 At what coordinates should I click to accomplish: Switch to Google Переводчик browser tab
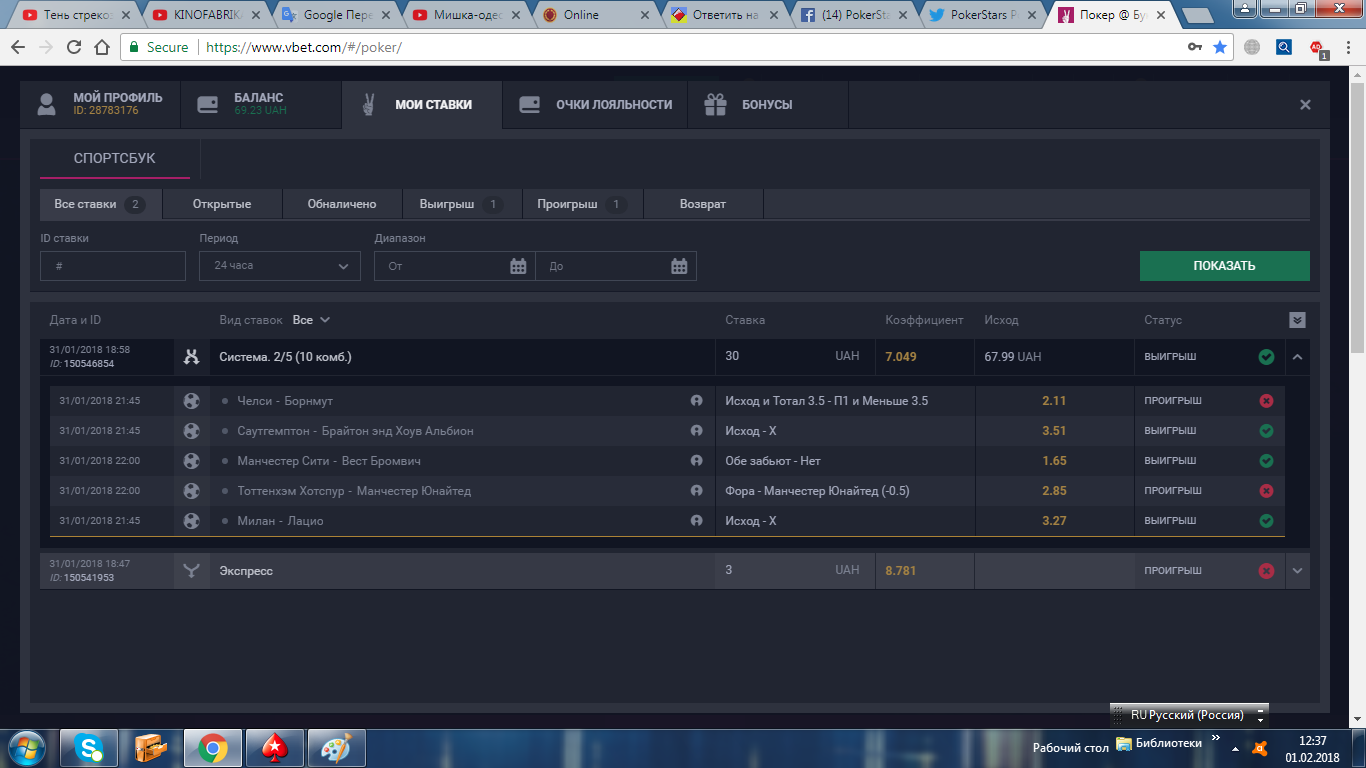(337, 15)
